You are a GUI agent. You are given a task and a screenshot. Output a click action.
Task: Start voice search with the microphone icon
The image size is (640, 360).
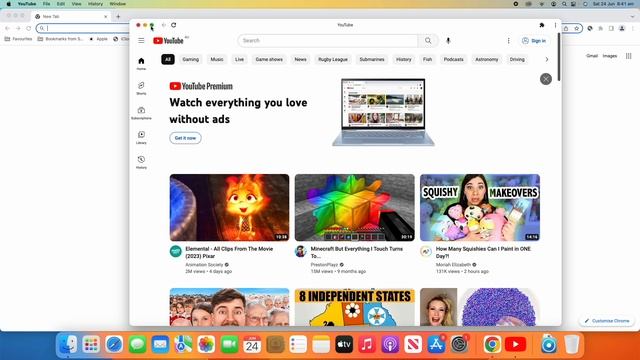click(x=448, y=41)
